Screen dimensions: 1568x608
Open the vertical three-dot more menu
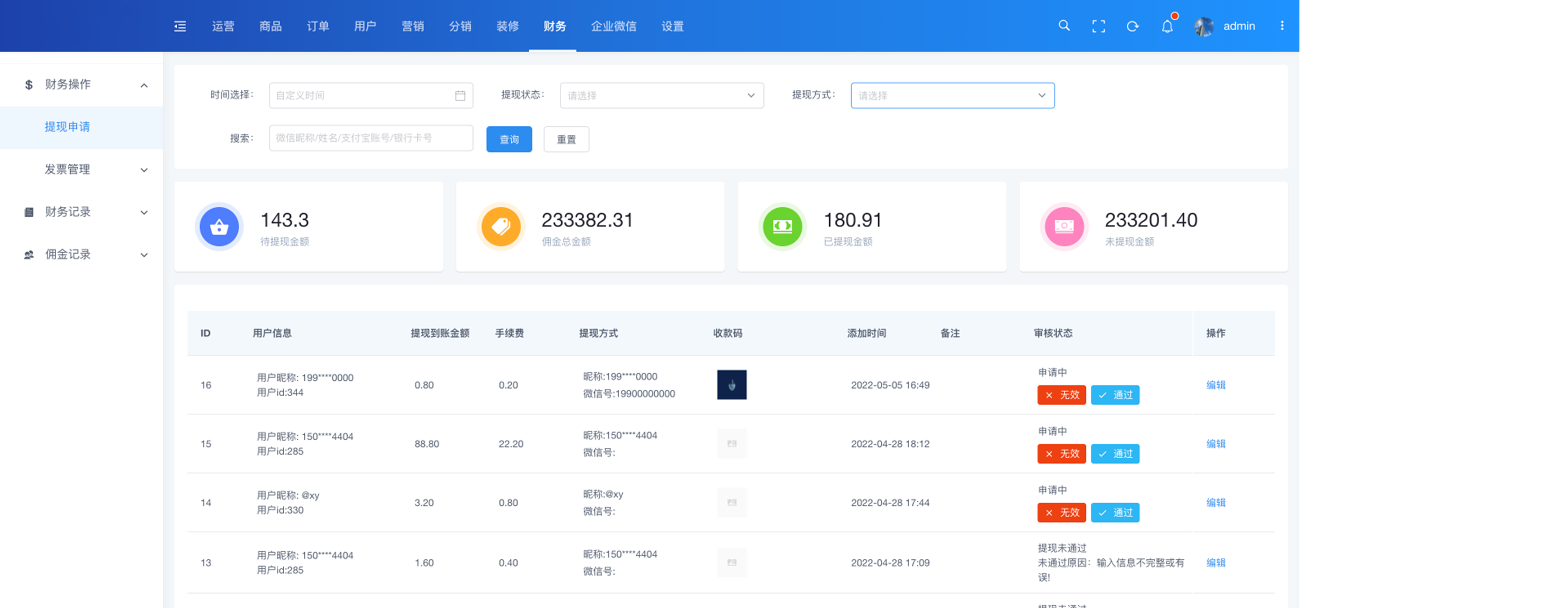point(1282,25)
